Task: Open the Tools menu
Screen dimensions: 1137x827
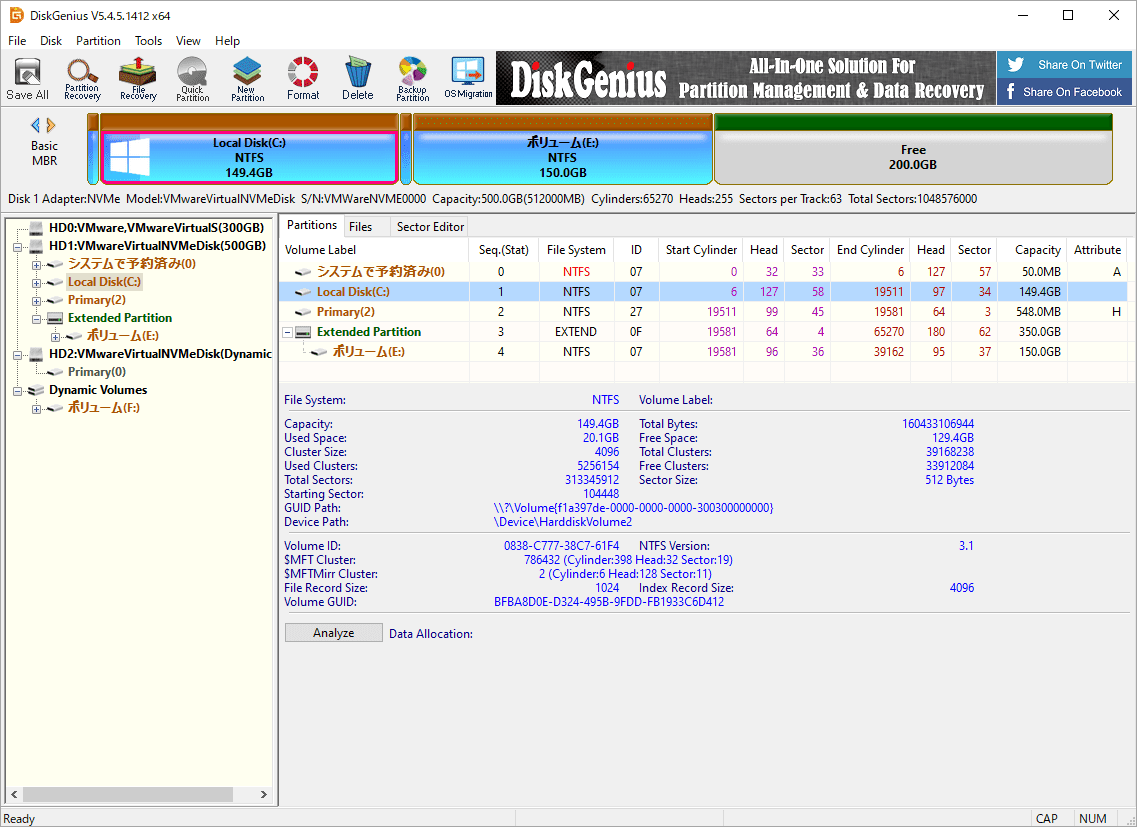Action: [148, 41]
